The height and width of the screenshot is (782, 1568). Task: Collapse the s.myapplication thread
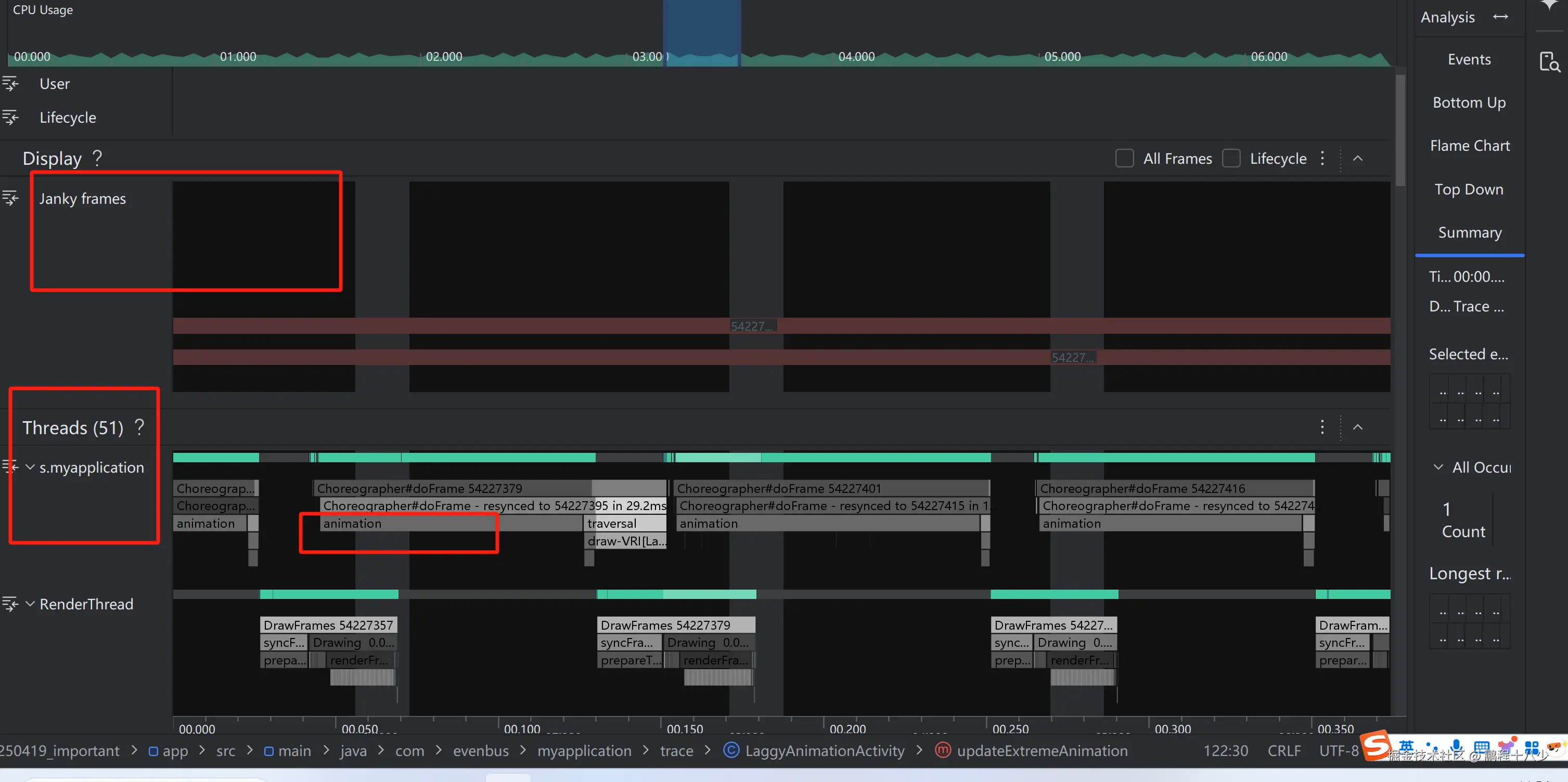pos(30,467)
